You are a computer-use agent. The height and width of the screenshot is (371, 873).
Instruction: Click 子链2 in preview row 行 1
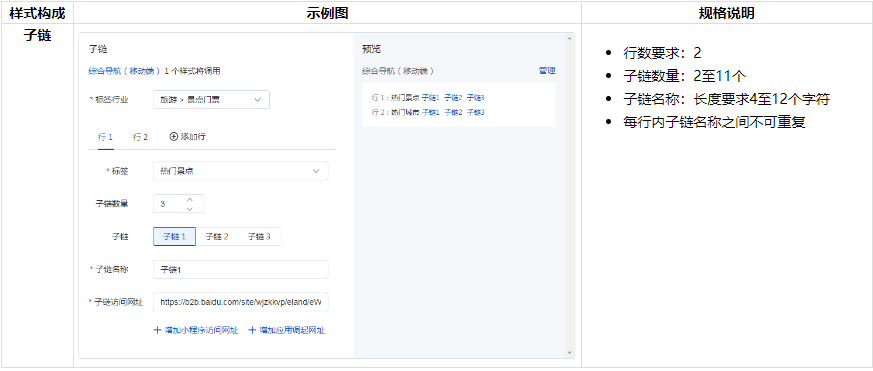[x=453, y=97]
